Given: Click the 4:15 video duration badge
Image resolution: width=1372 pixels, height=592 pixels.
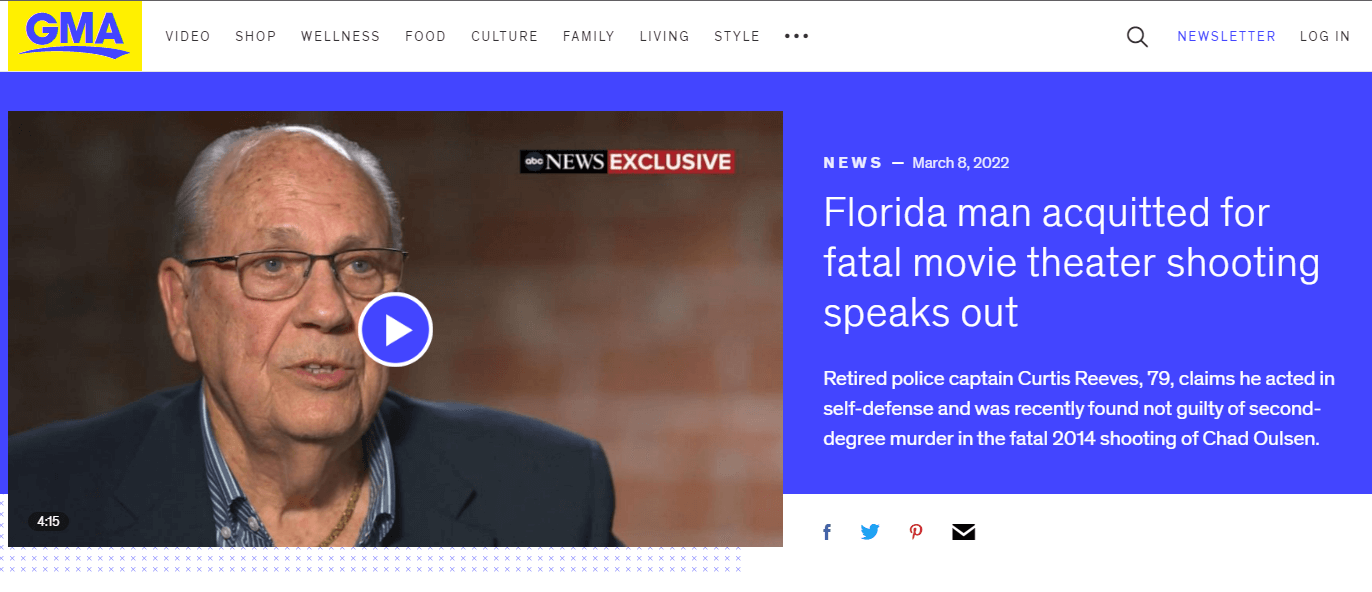Looking at the screenshot, I should 49,521.
